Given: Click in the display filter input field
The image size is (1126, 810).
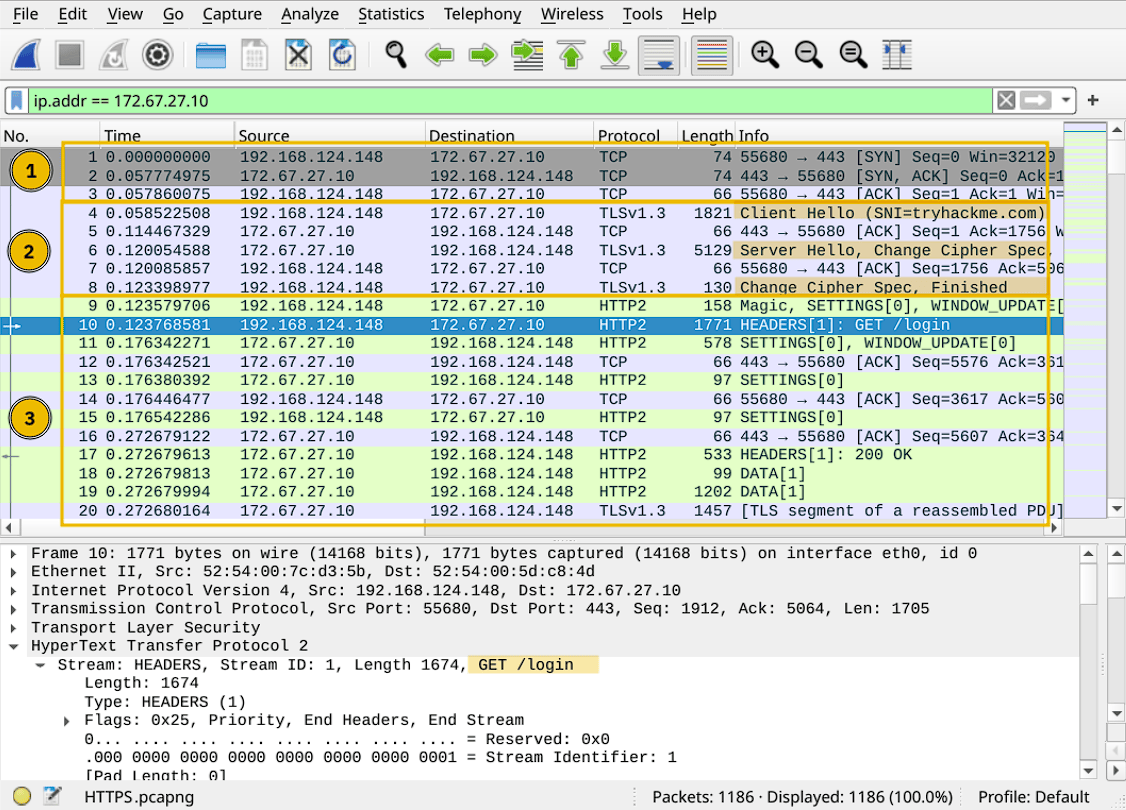Looking at the screenshot, I should coord(510,101).
